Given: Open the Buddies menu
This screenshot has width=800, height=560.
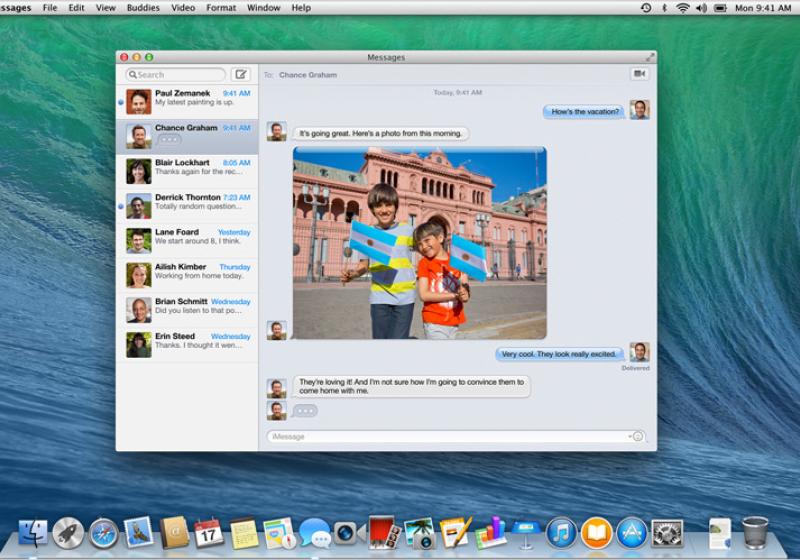Looking at the screenshot, I should [x=143, y=8].
